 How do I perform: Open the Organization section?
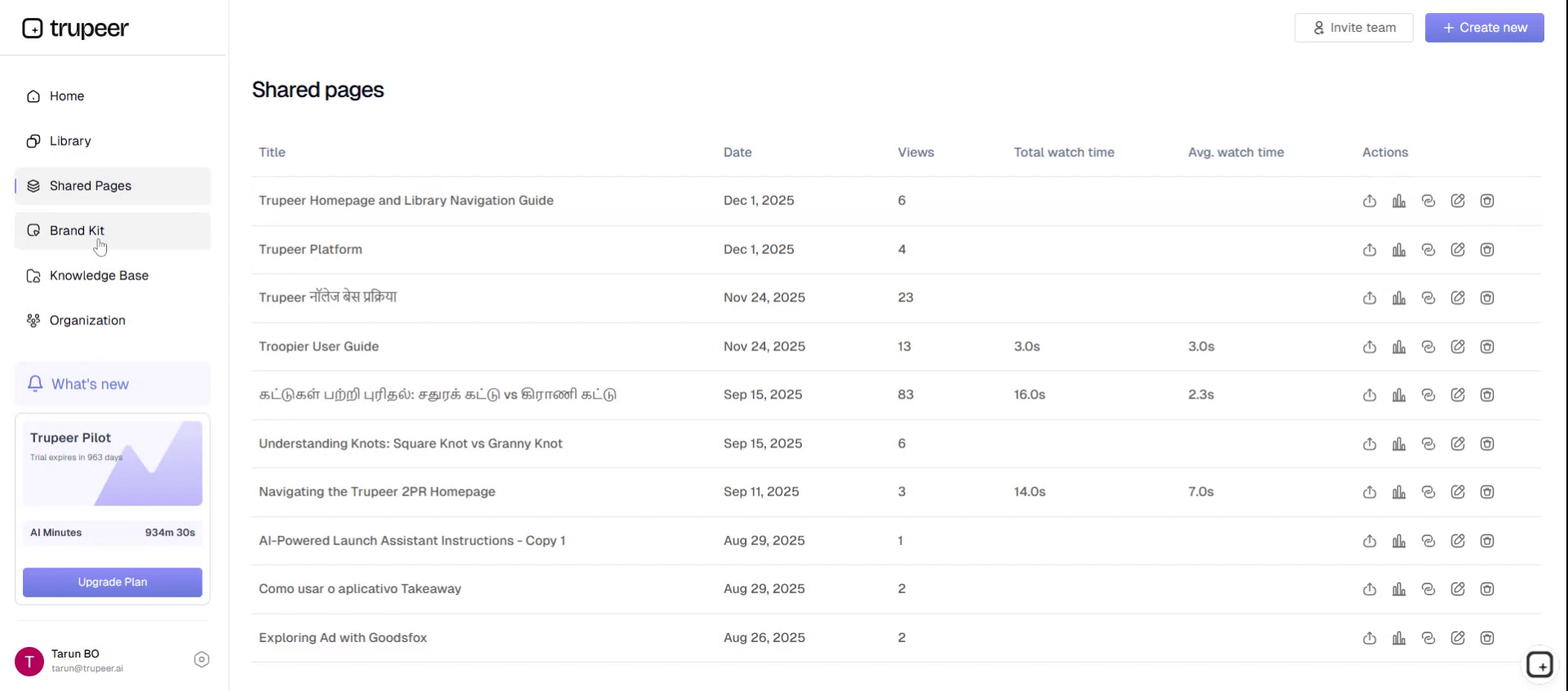click(113, 321)
